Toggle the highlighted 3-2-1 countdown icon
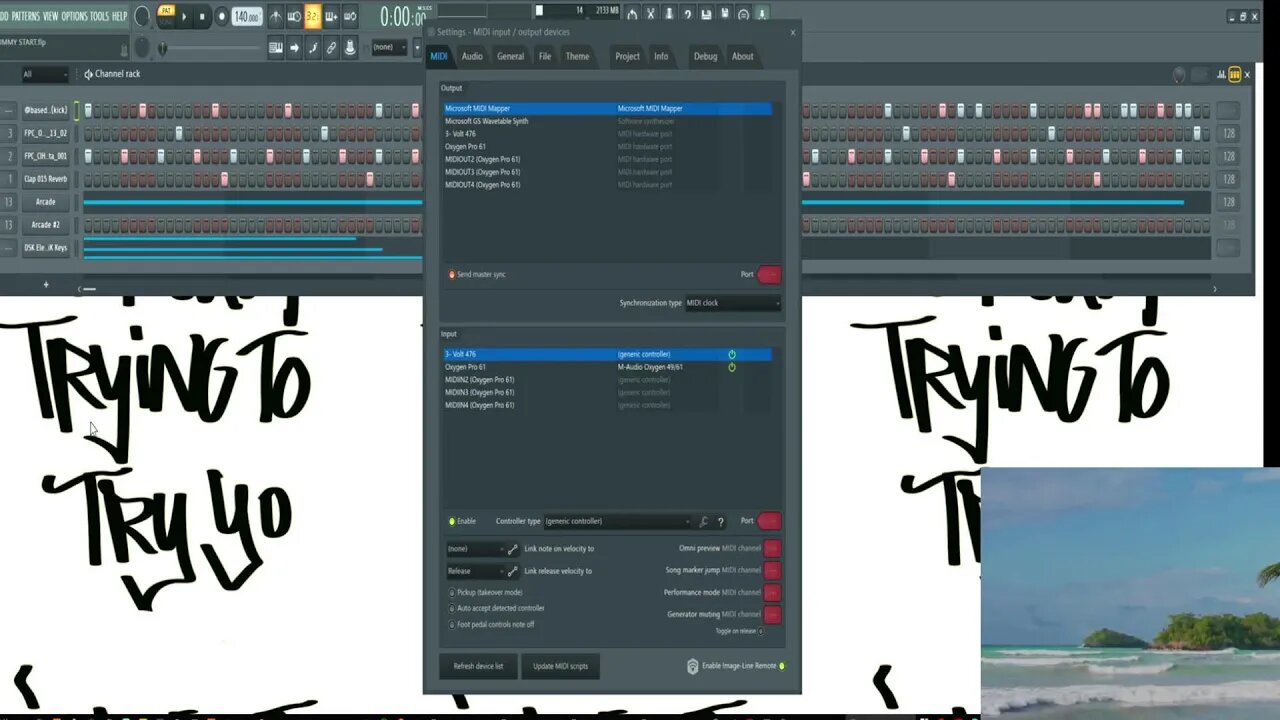Screen dimensions: 1280x720 coord(313,16)
